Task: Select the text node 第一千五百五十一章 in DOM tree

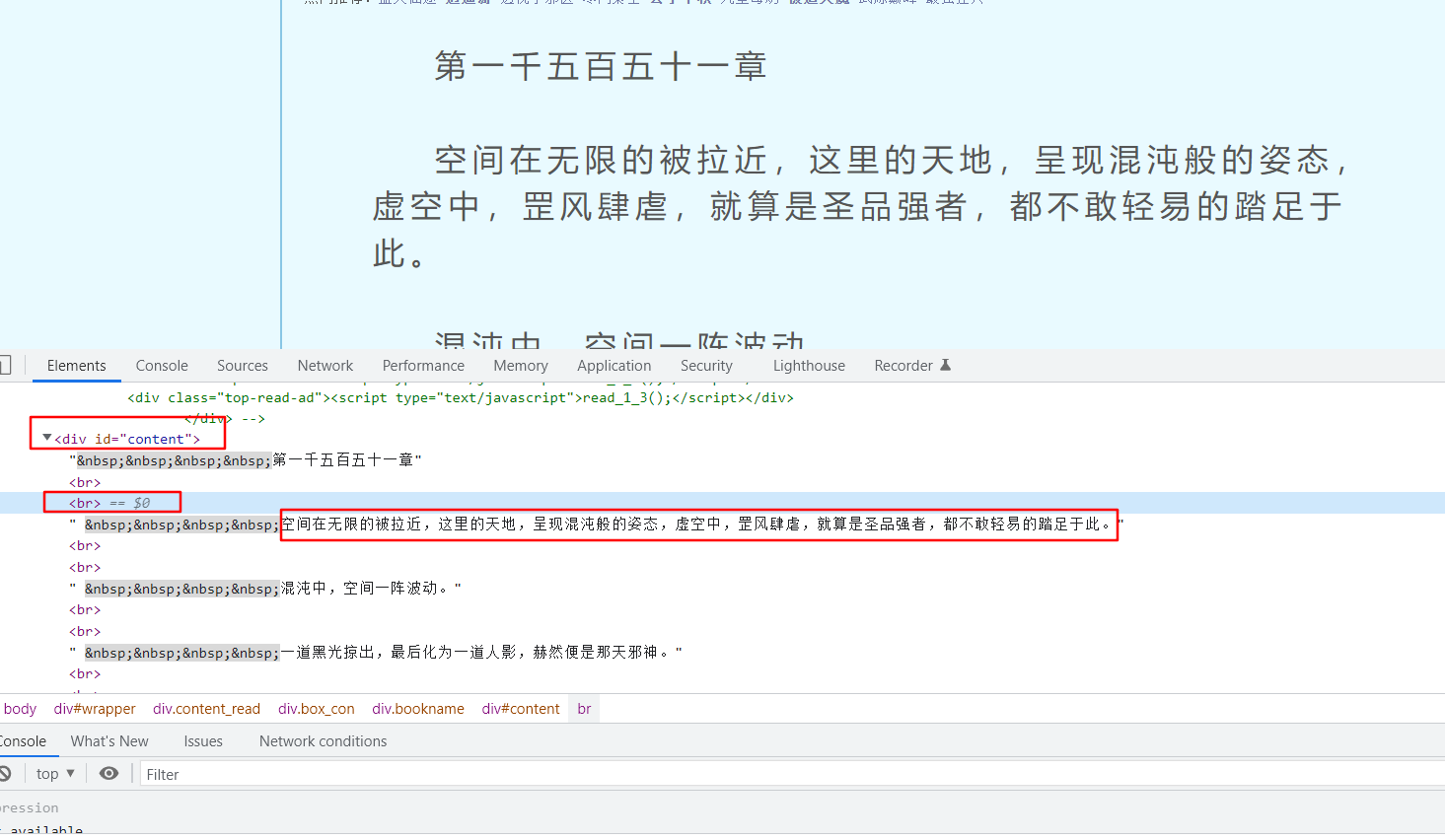Action: coord(246,460)
